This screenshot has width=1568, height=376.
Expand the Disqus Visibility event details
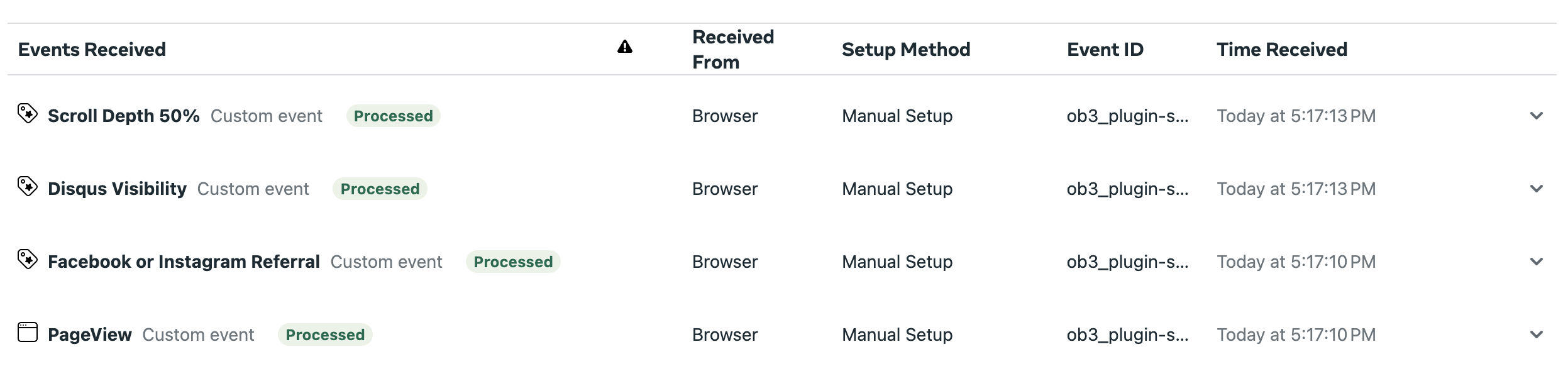pyautogui.click(x=1537, y=189)
